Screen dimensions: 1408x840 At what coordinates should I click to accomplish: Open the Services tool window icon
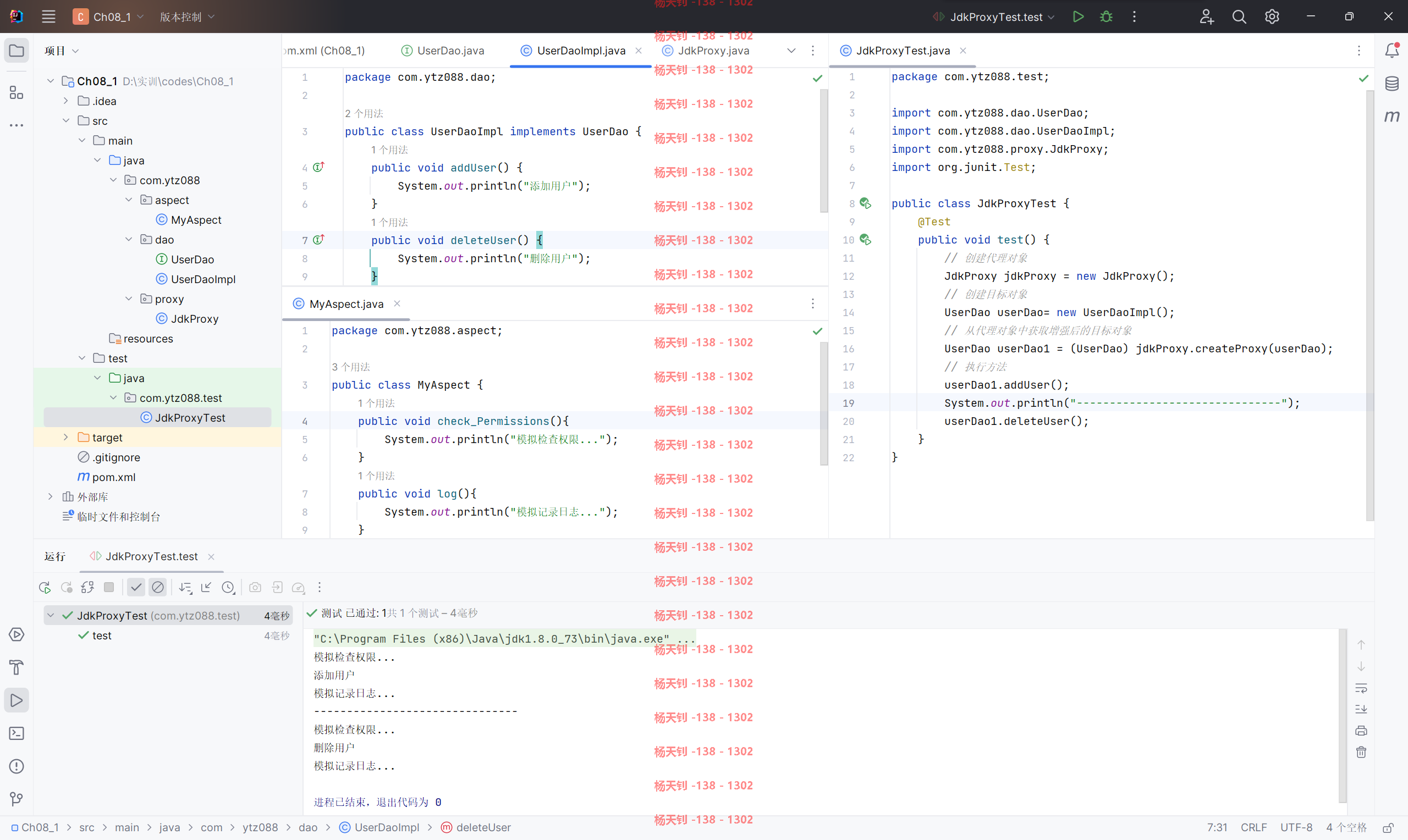point(16,634)
